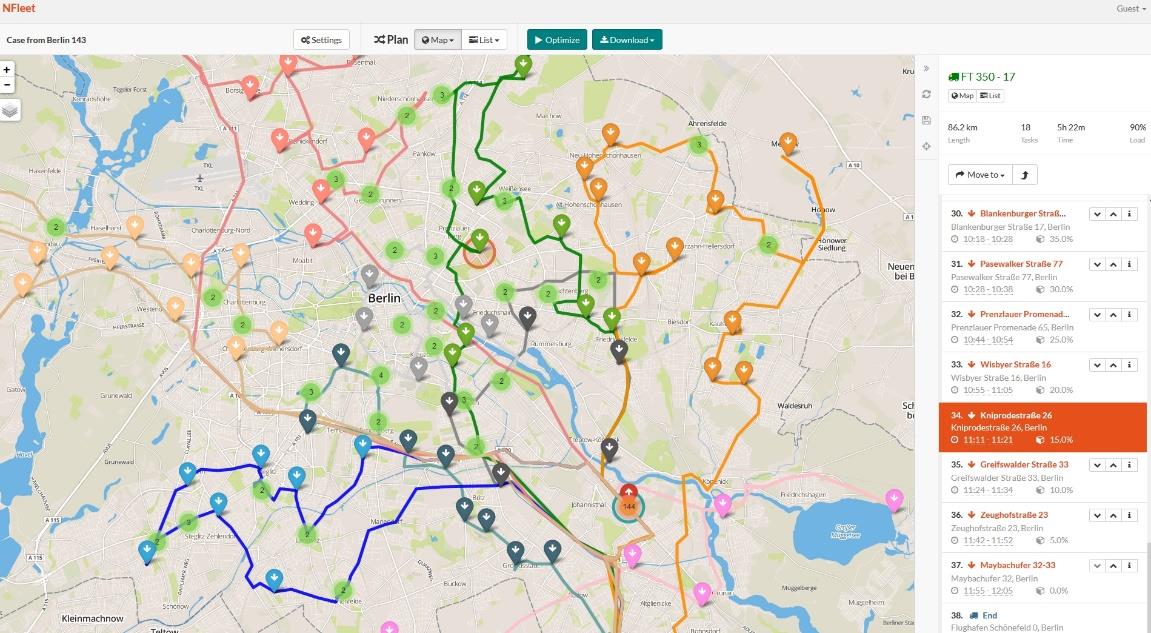Viewport: 1151px width, 633px height.
Task: Click the Settings button
Action: 322,40
